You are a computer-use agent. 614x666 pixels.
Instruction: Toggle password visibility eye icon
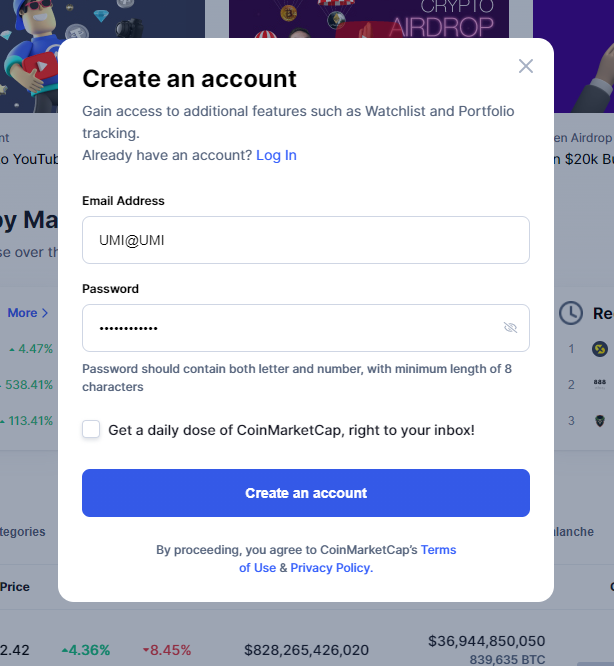coord(510,328)
